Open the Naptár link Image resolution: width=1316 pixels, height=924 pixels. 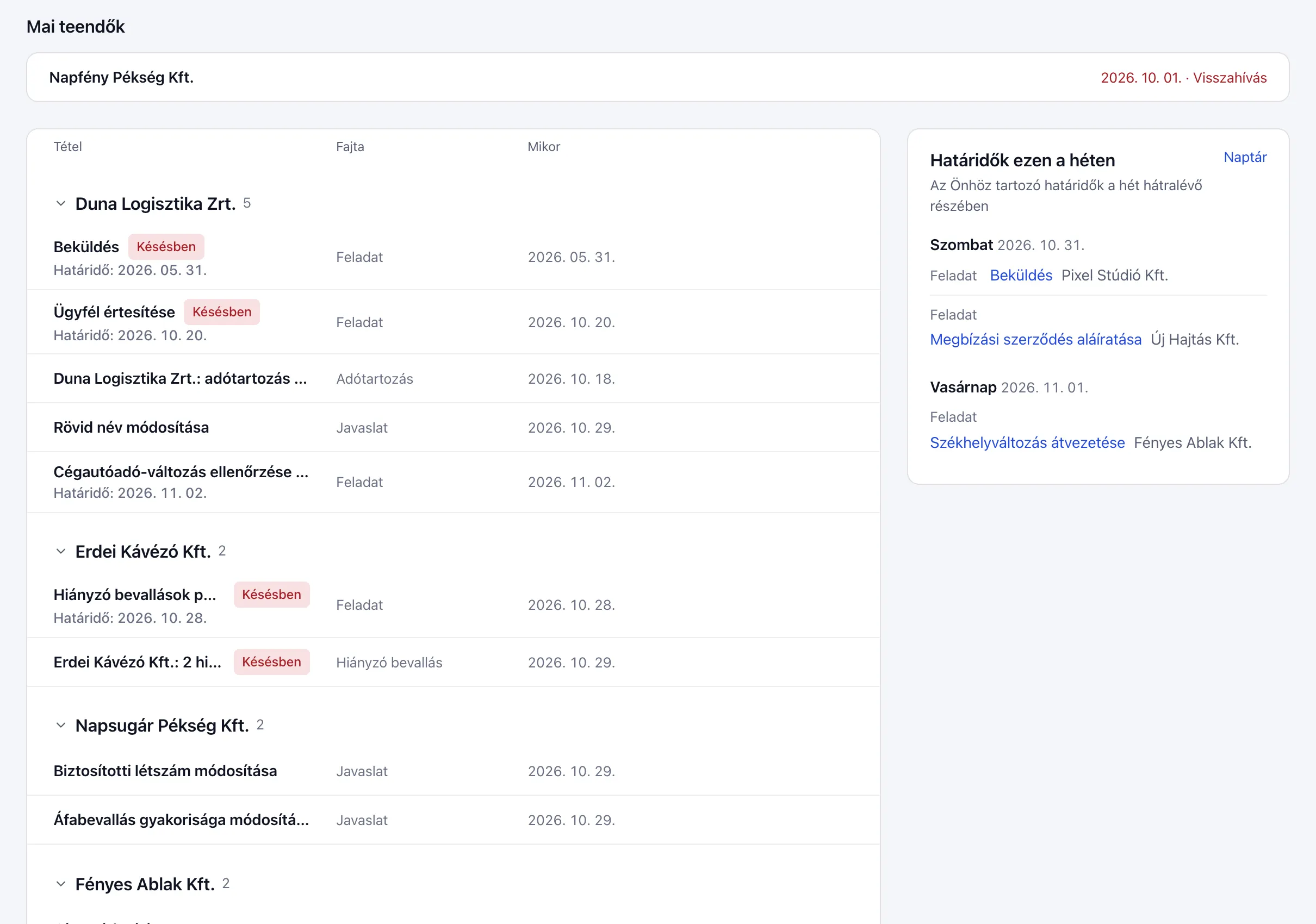[x=1245, y=158]
